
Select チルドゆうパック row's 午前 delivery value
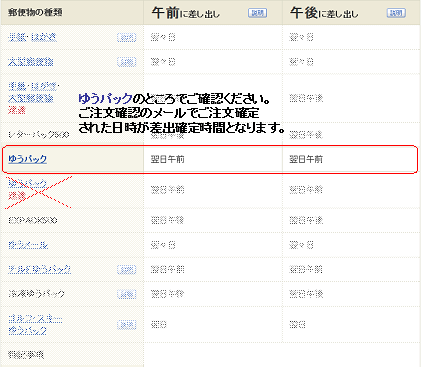click(168, 269)
